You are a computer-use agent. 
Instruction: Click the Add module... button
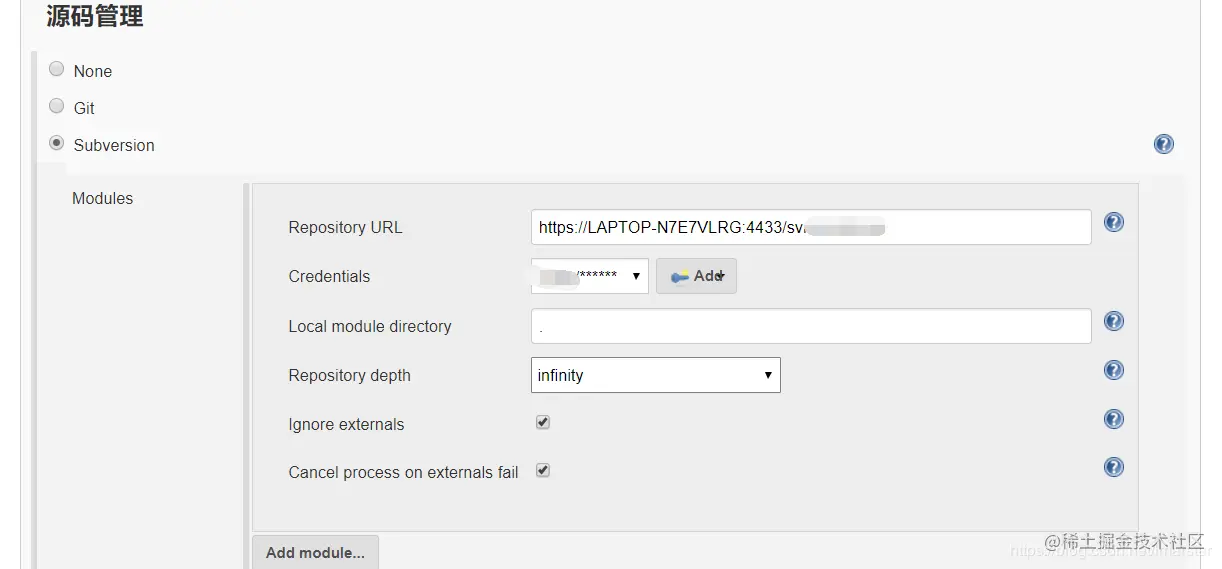pyautogui.click(x=315, y=552)
